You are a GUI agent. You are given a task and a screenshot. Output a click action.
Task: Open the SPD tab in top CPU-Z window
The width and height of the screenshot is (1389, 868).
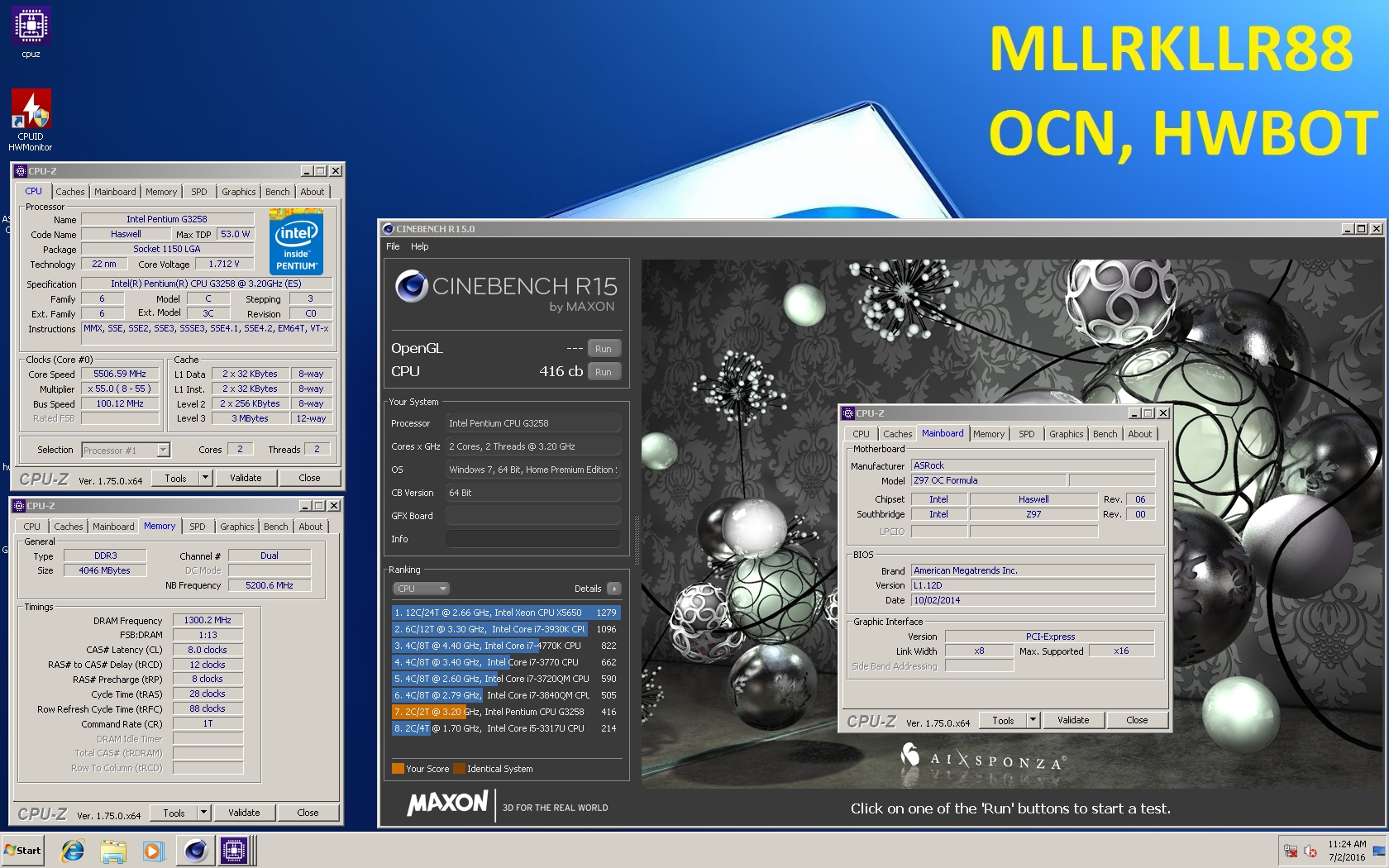coord(199,192)
